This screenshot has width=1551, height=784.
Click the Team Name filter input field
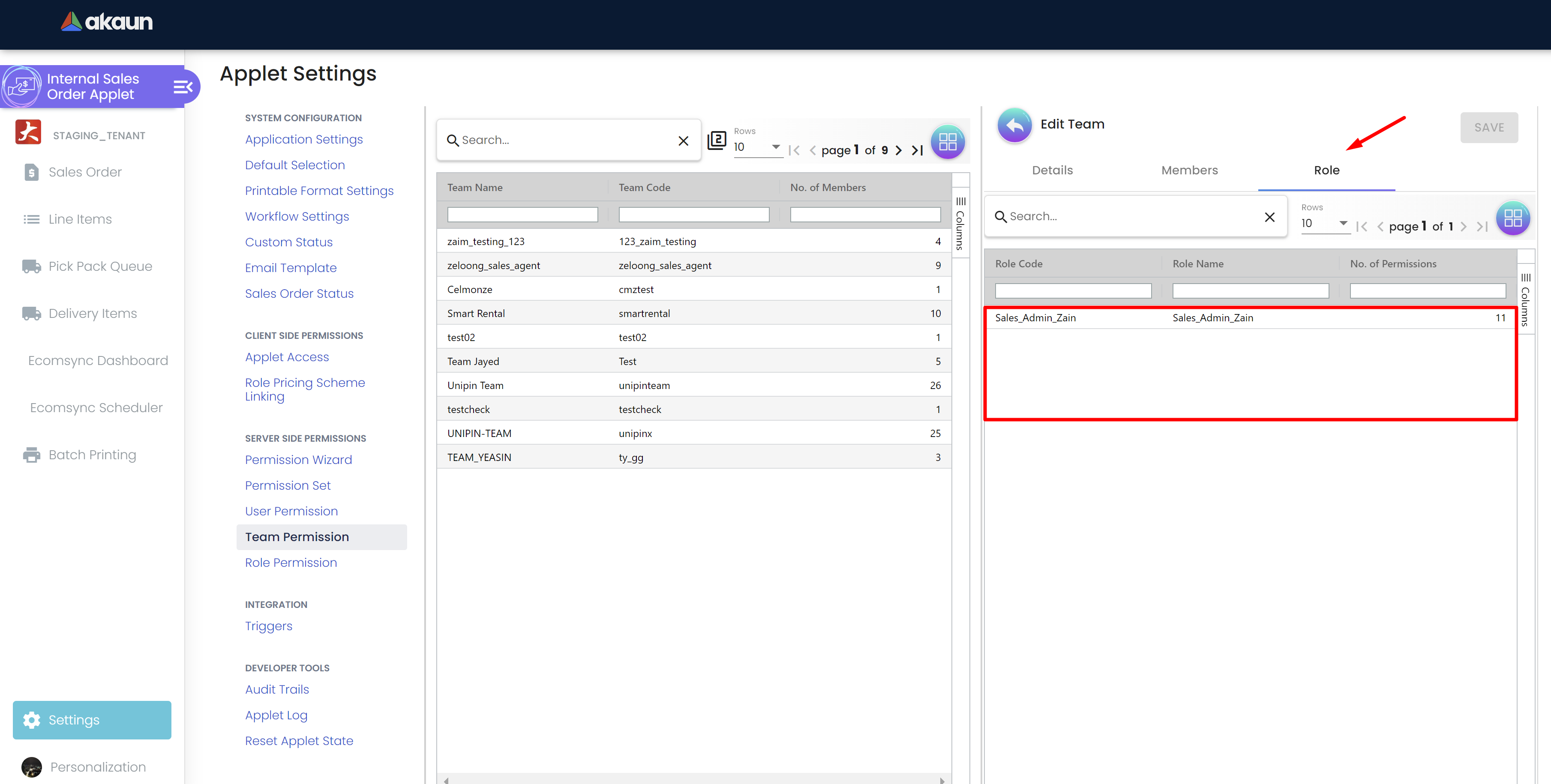click(522, 215)
